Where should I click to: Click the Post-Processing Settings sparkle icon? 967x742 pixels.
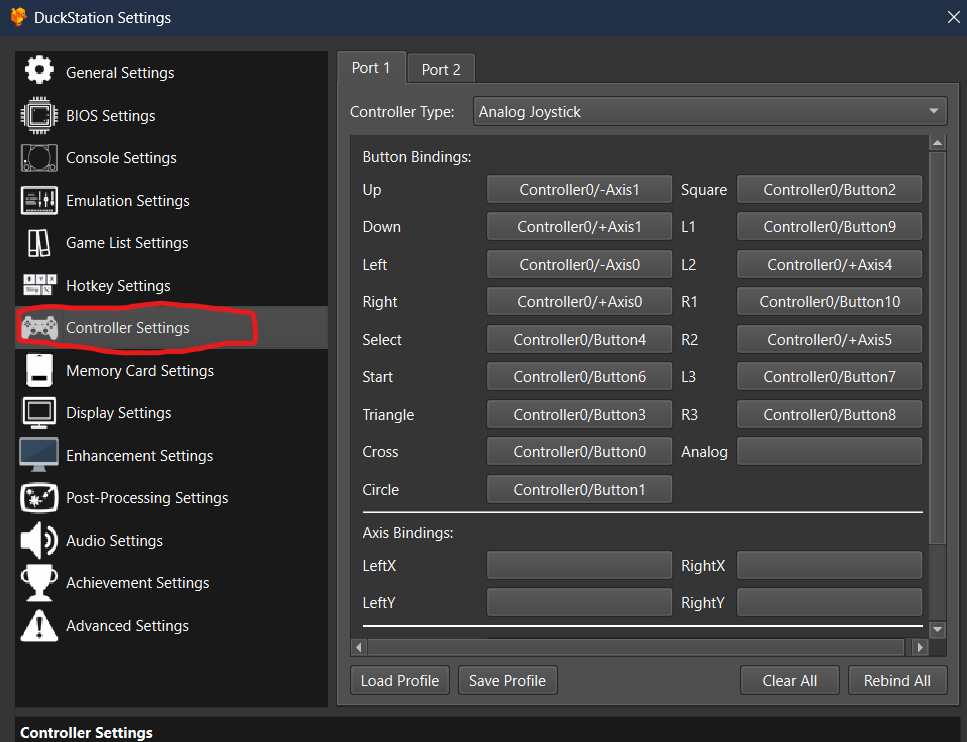point(39,498)
